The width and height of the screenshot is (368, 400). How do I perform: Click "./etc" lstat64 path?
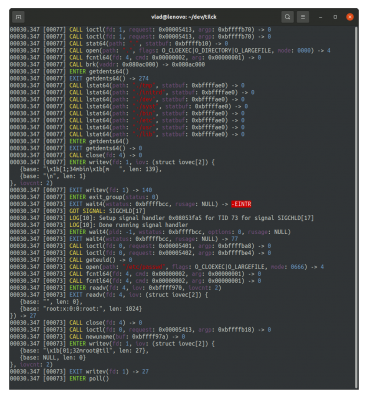pos(143,120)
